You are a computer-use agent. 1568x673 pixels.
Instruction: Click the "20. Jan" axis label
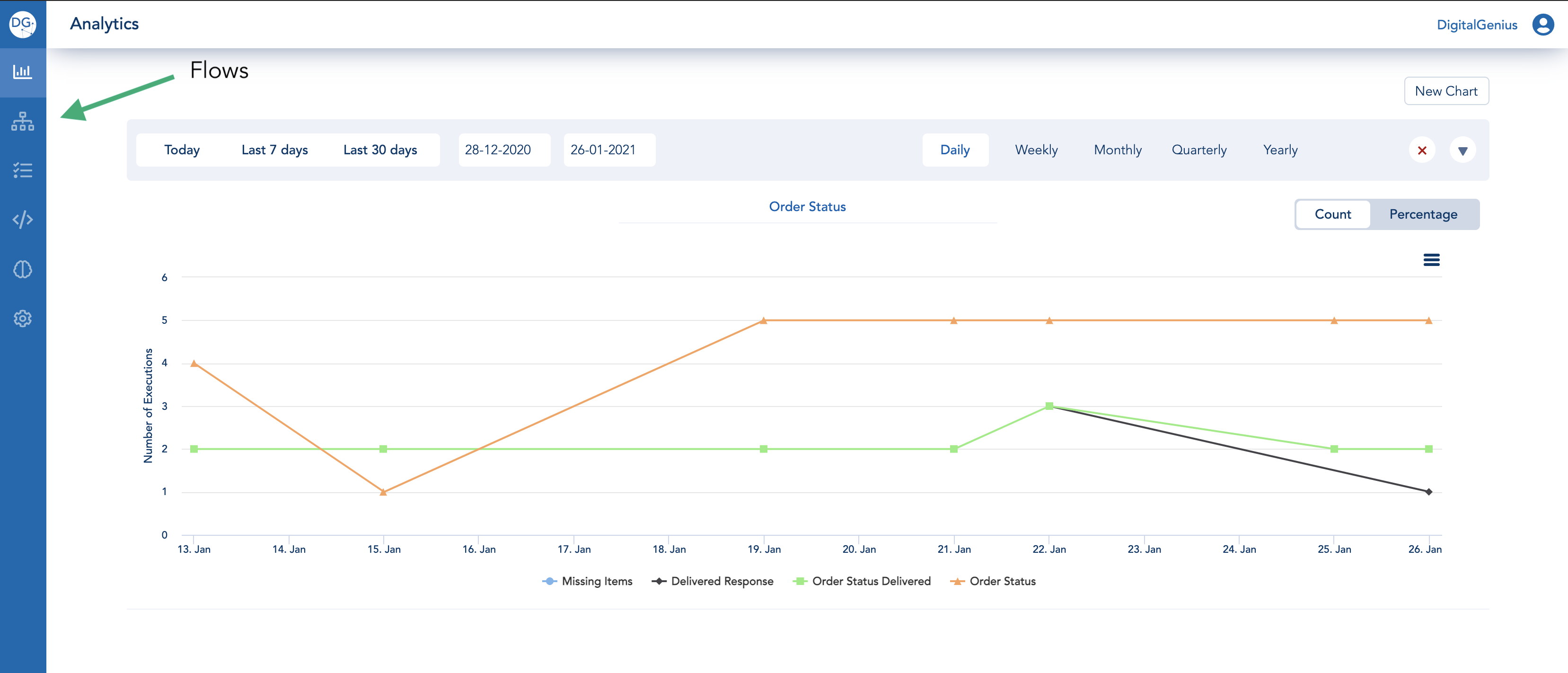[x=859, y=549]
